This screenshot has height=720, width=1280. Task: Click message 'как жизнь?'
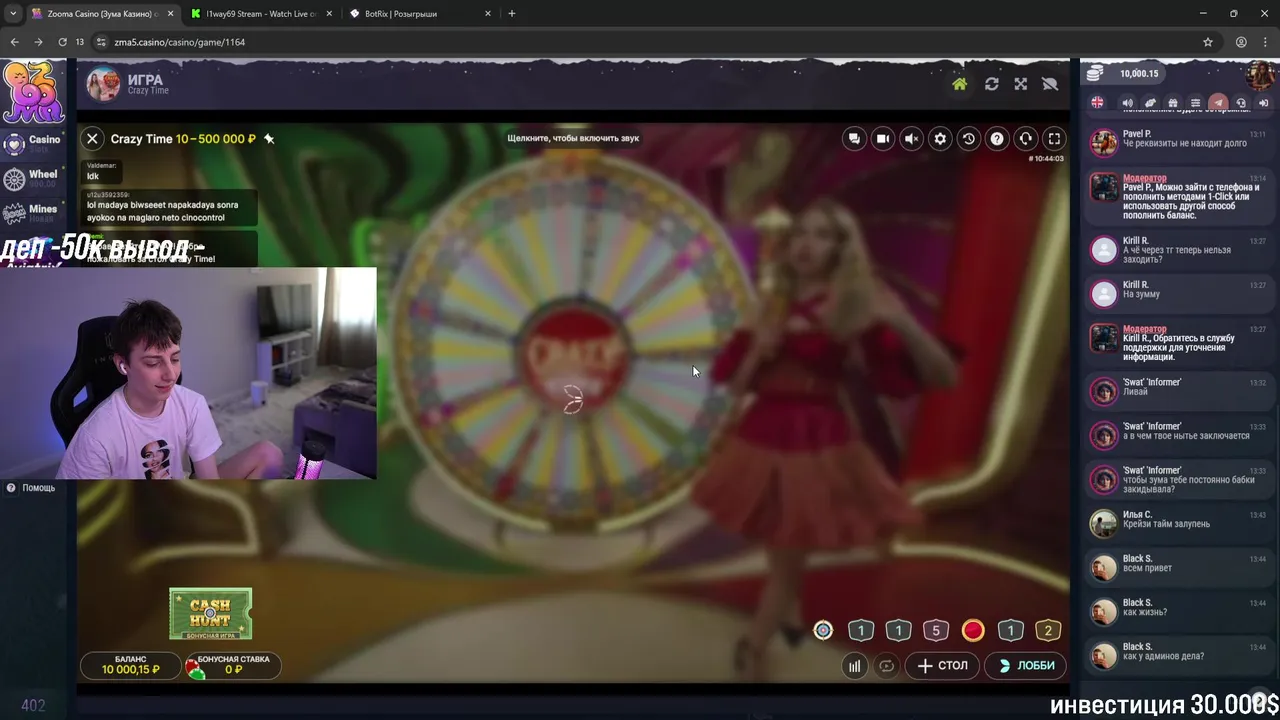pyautogui.click(x=1145, y=612)
